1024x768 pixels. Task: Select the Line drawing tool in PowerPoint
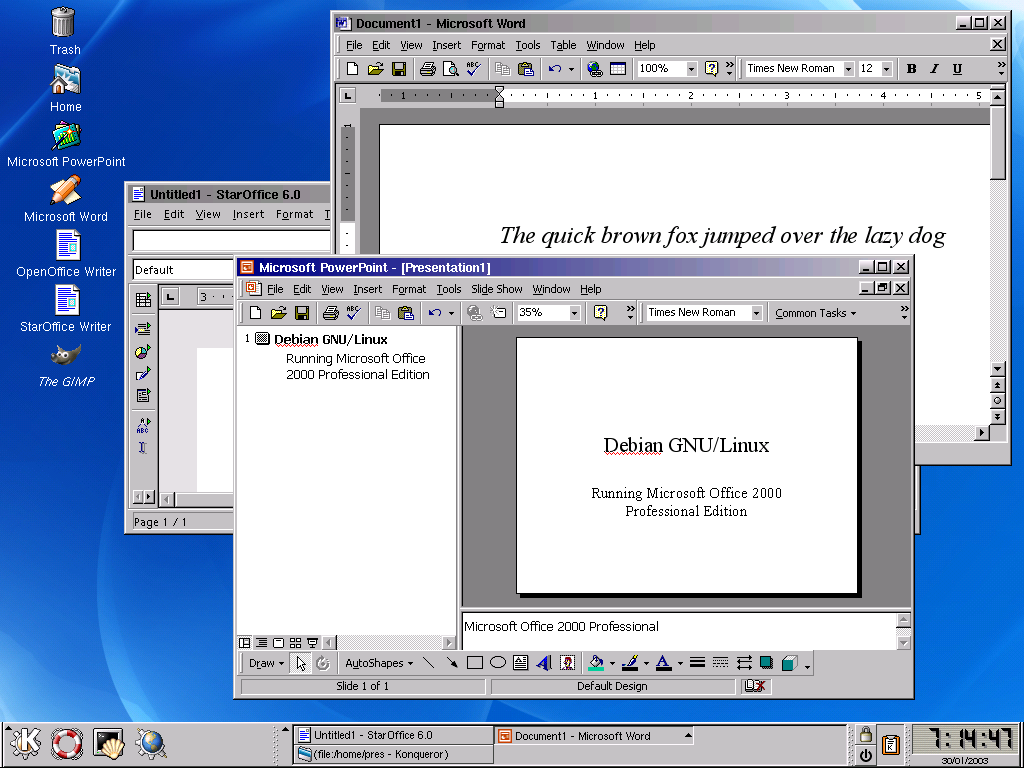tap(428, 663)
